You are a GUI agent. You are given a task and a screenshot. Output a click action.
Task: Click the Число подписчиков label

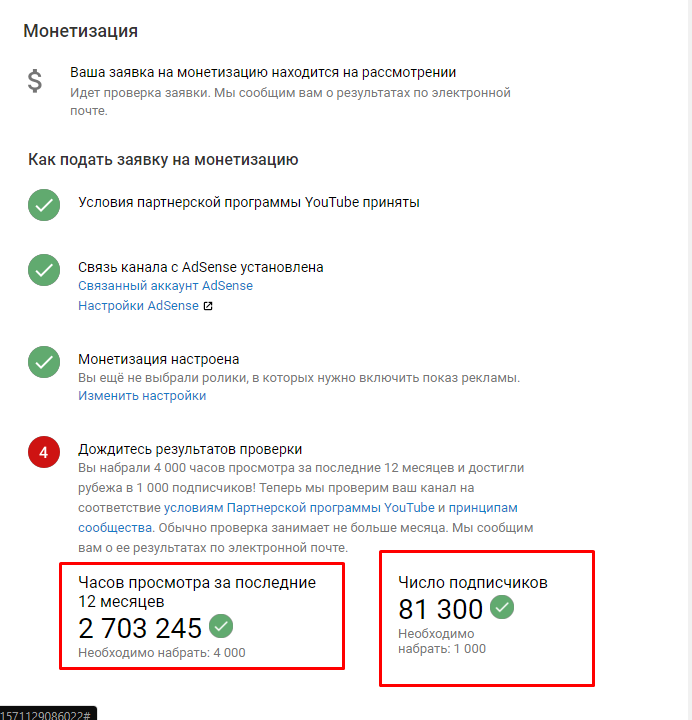(x=473, y=583)
